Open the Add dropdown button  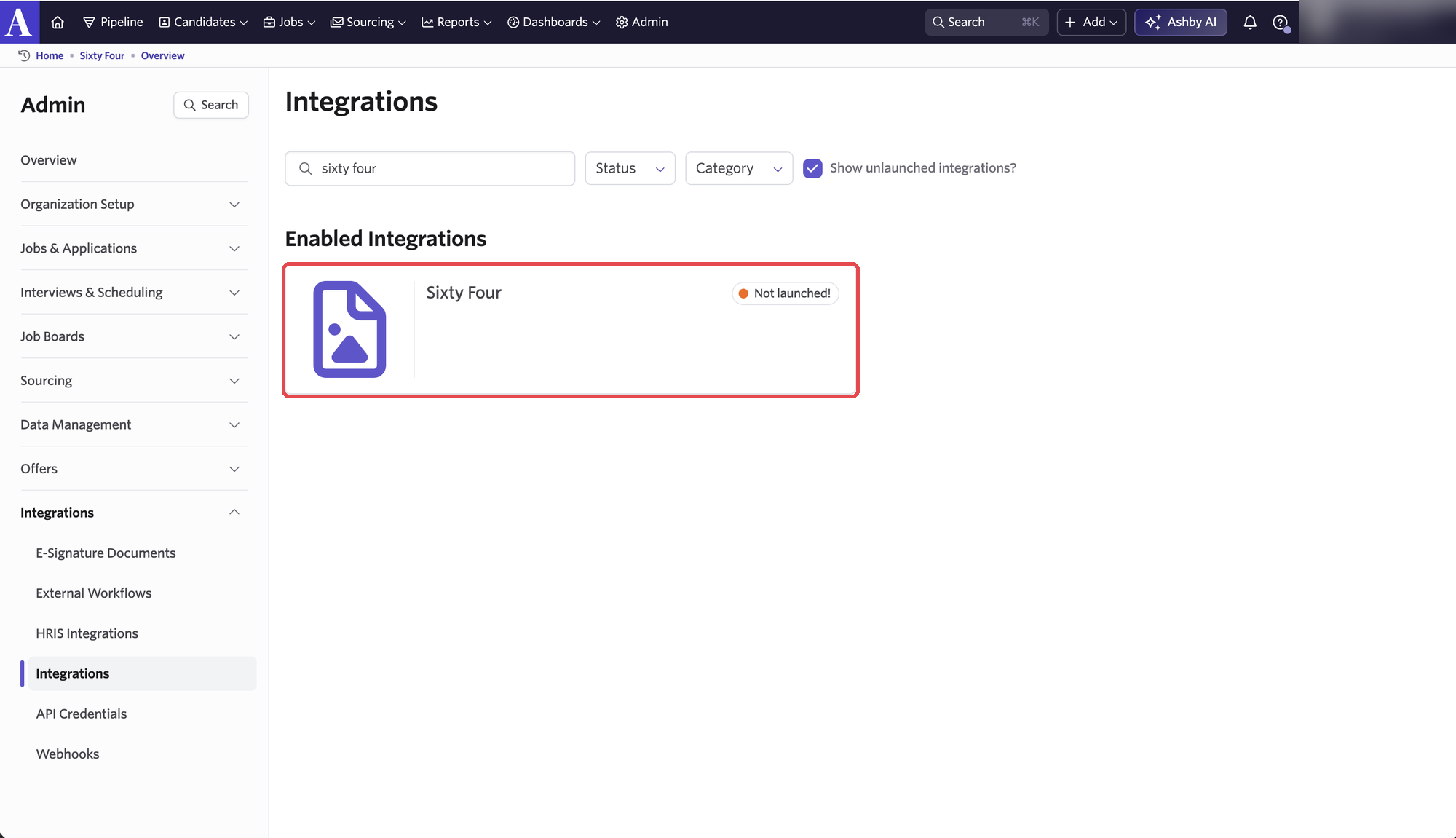tap(1091, 22)
